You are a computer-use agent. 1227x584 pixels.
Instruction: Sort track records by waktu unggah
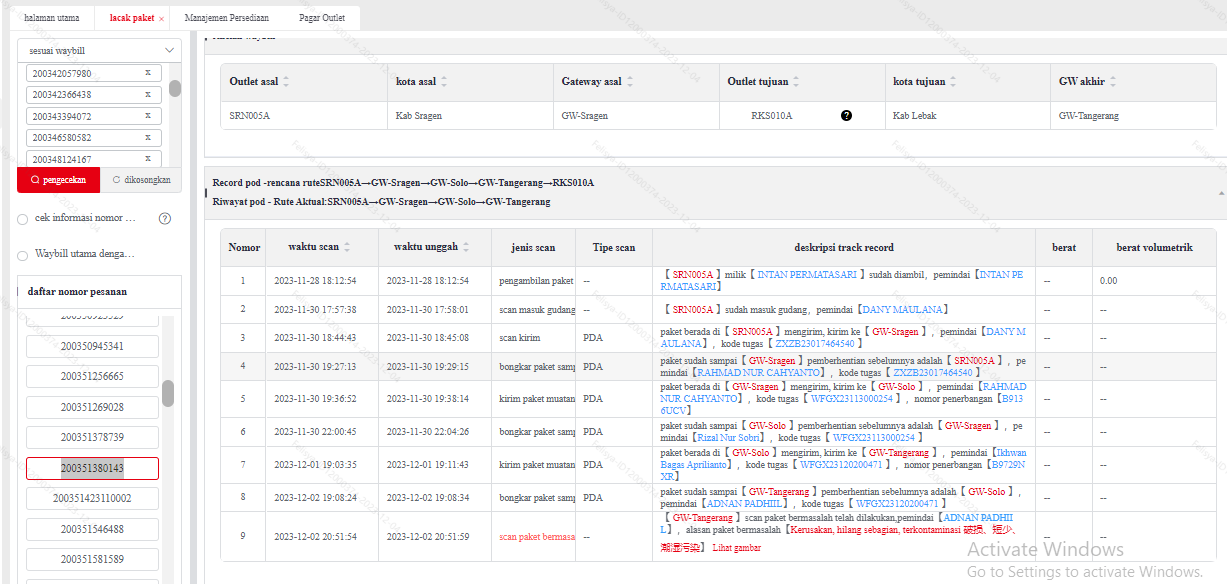(x=466, y=248)
